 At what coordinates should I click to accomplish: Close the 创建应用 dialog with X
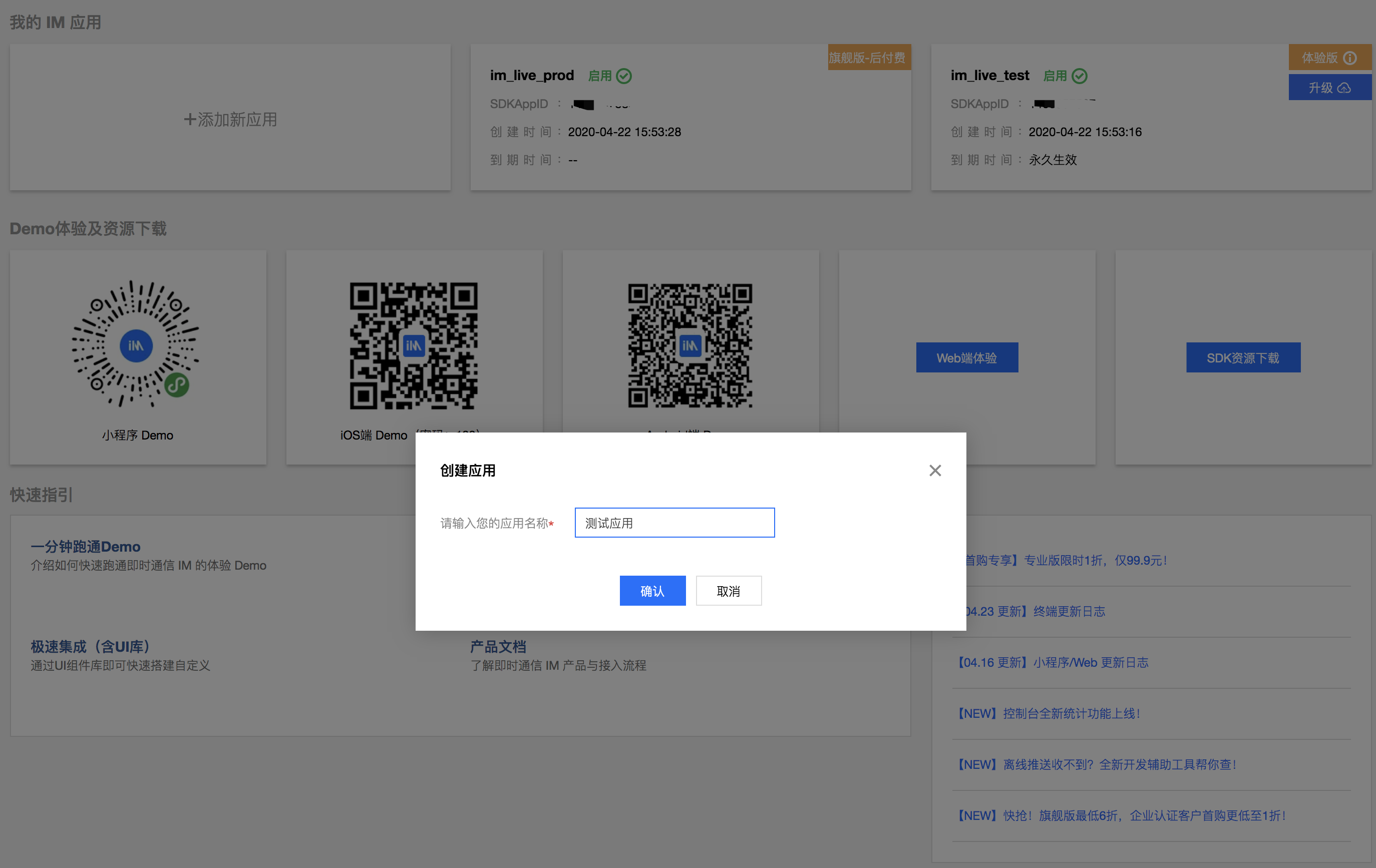tap(935, 470)
